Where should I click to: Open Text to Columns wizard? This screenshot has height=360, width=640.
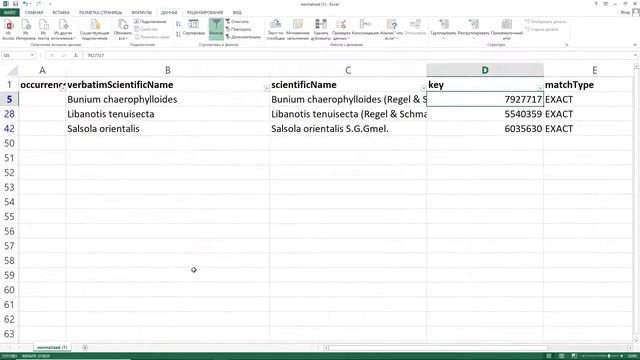[276, 30]
